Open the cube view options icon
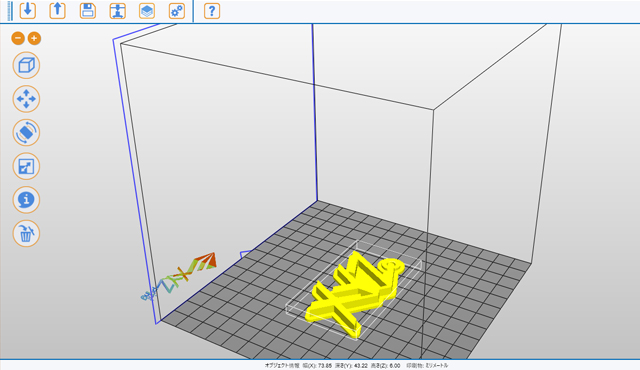This screenshot has width=640, height=370. coord(26,65)
